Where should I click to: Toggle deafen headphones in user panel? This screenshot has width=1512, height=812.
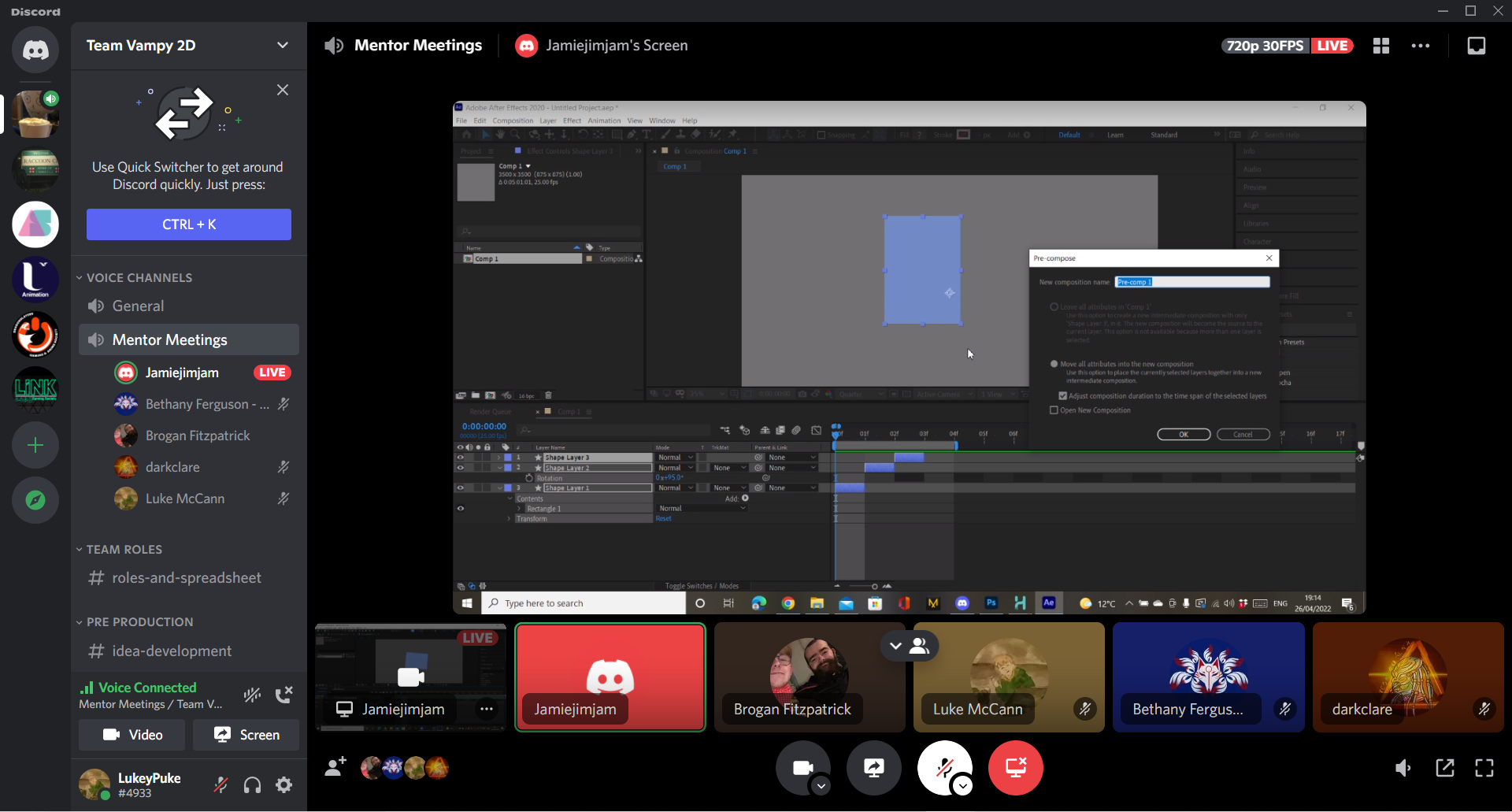[252, 784]
